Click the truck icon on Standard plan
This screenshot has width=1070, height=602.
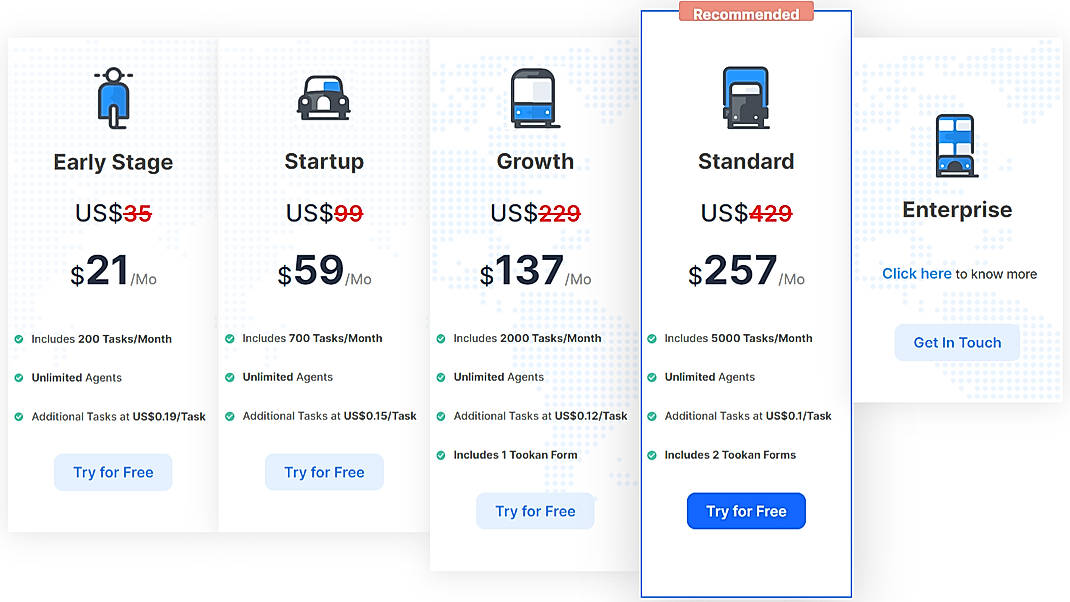click(x=746, y=96)
